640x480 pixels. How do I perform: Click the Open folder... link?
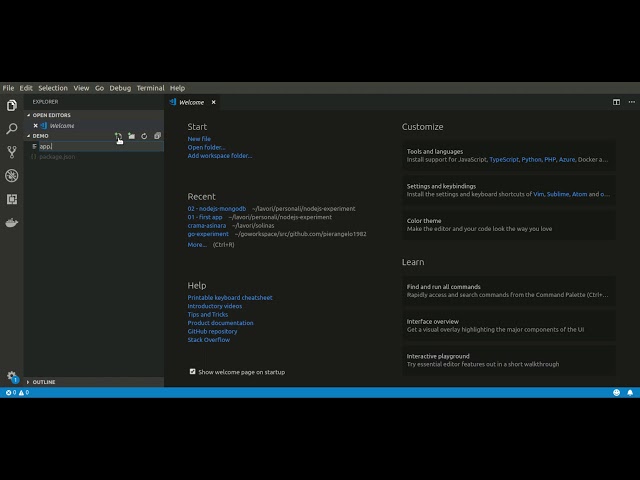[x=206, y=147]
